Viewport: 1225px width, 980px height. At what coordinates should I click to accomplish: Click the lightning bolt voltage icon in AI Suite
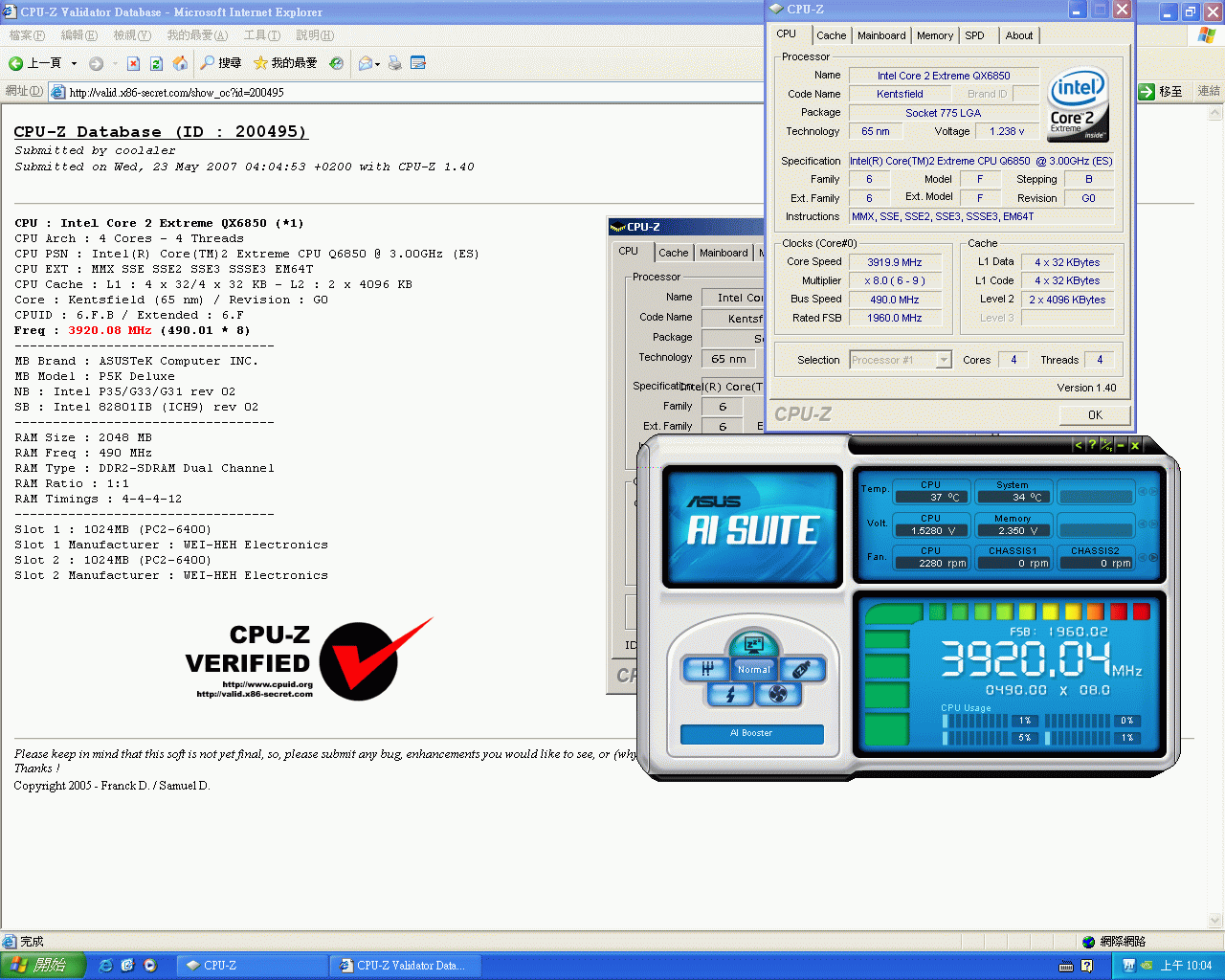tap(731, 694)
